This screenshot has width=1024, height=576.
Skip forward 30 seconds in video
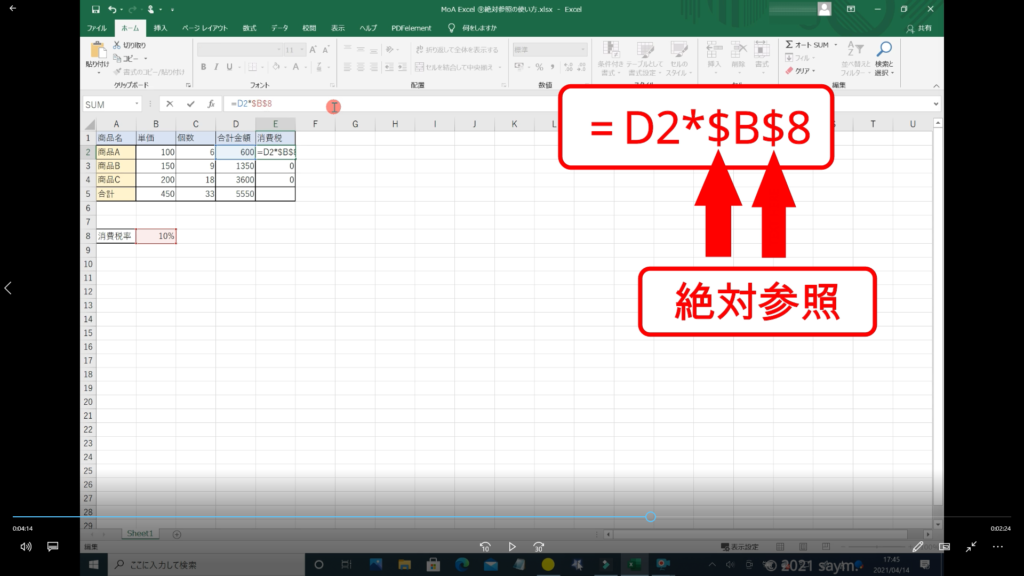(x=539, y=547)
